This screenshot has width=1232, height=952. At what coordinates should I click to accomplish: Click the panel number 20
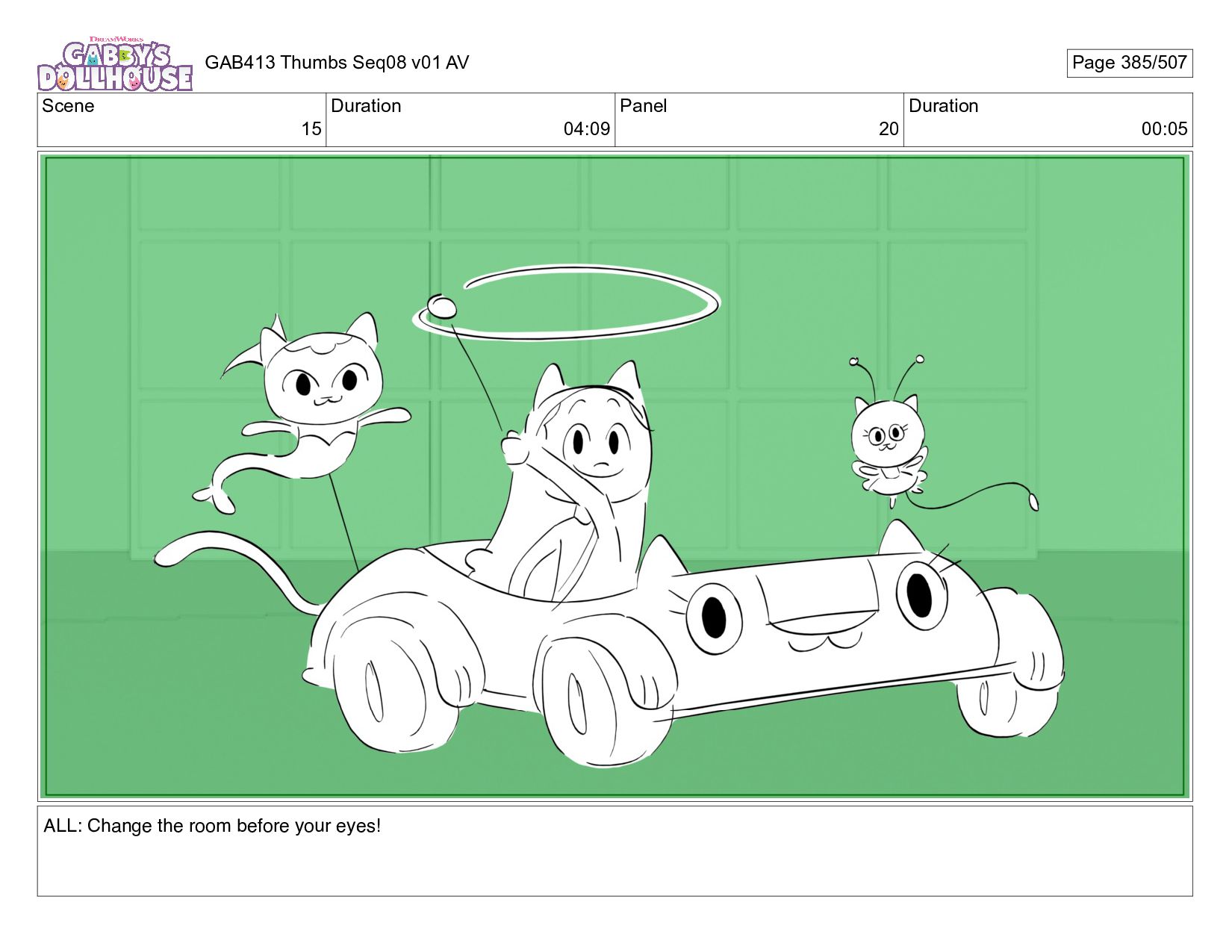click(889, 129)
